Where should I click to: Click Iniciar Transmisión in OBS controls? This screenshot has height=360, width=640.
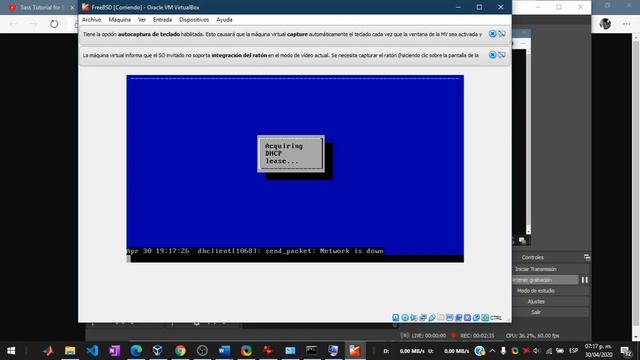536,269
